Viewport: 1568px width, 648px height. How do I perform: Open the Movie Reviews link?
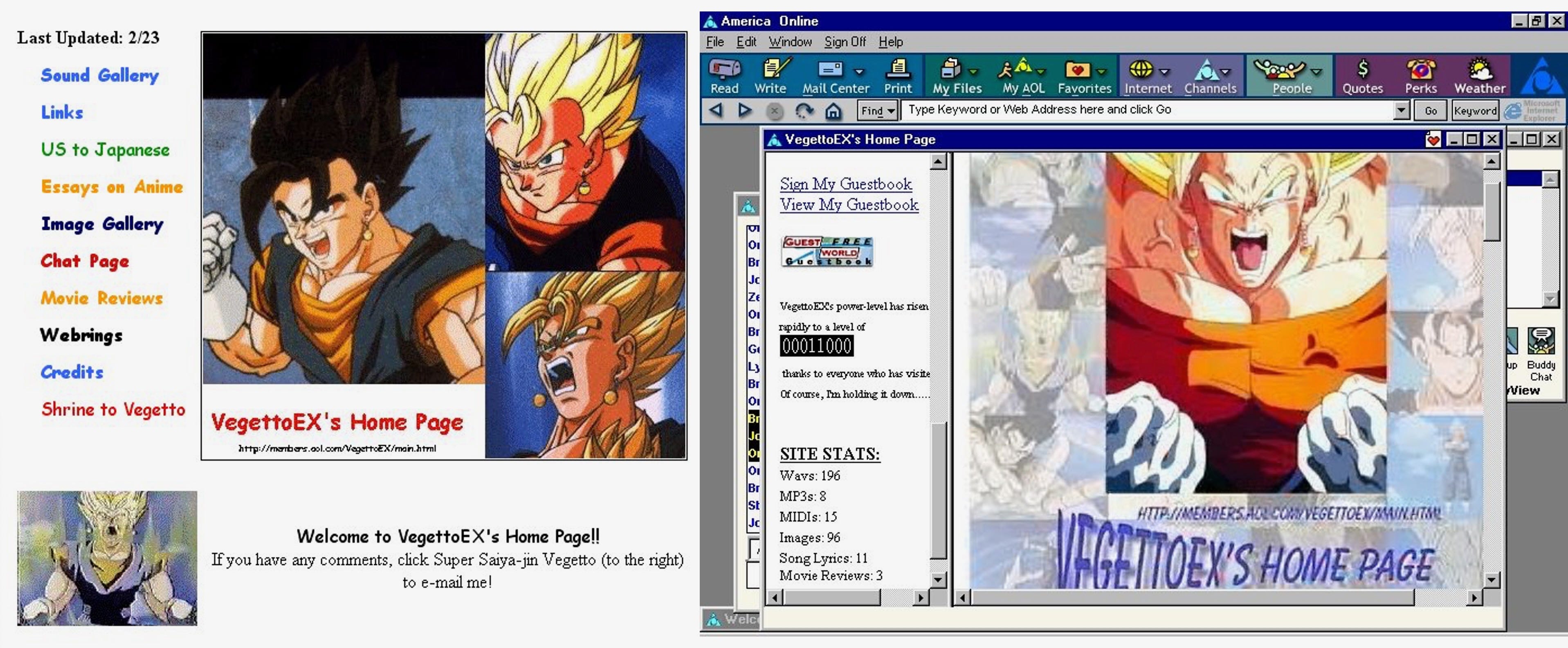click(102, 298)
